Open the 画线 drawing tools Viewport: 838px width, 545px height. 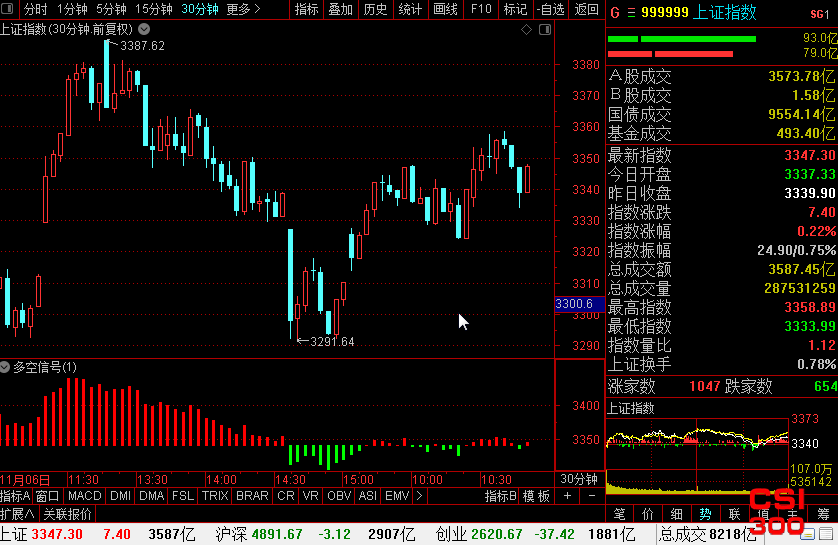[445, 9]
